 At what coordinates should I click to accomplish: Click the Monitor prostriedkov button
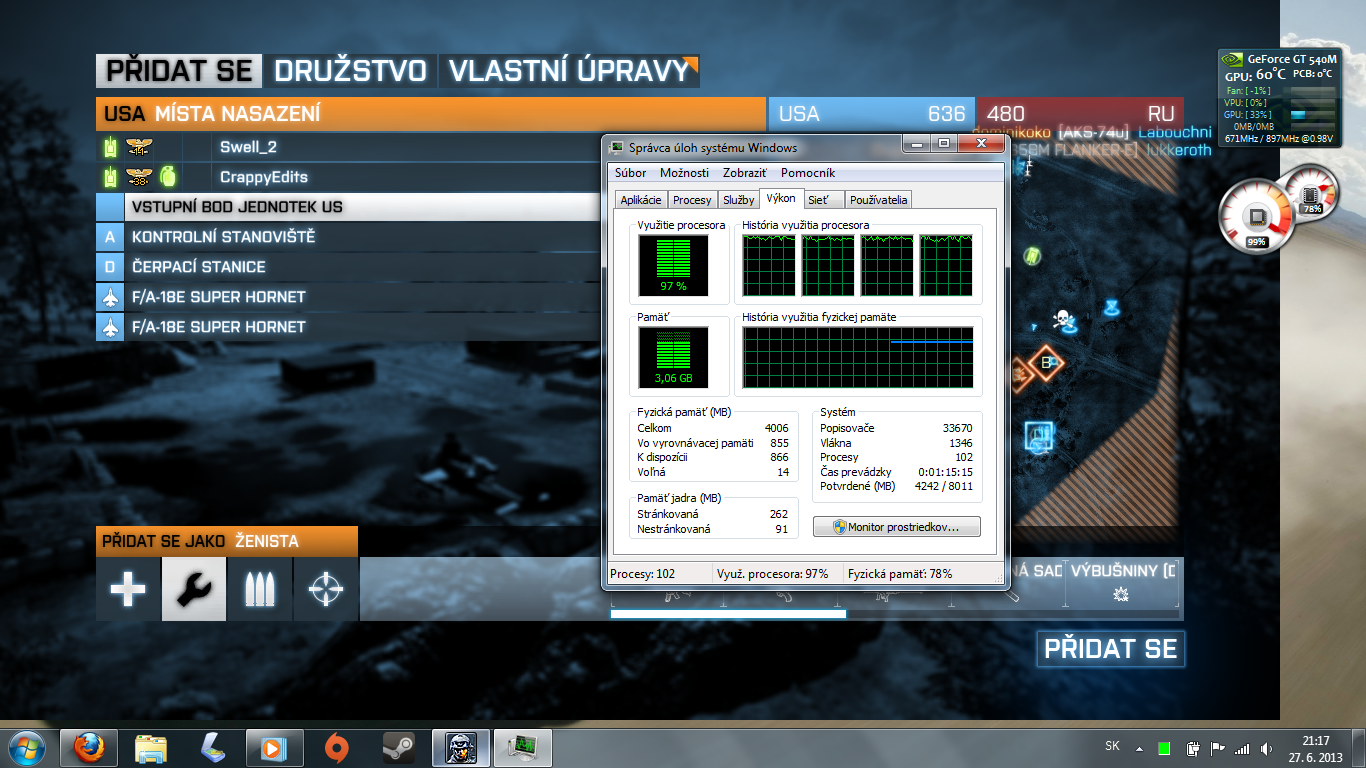[897, 526]
